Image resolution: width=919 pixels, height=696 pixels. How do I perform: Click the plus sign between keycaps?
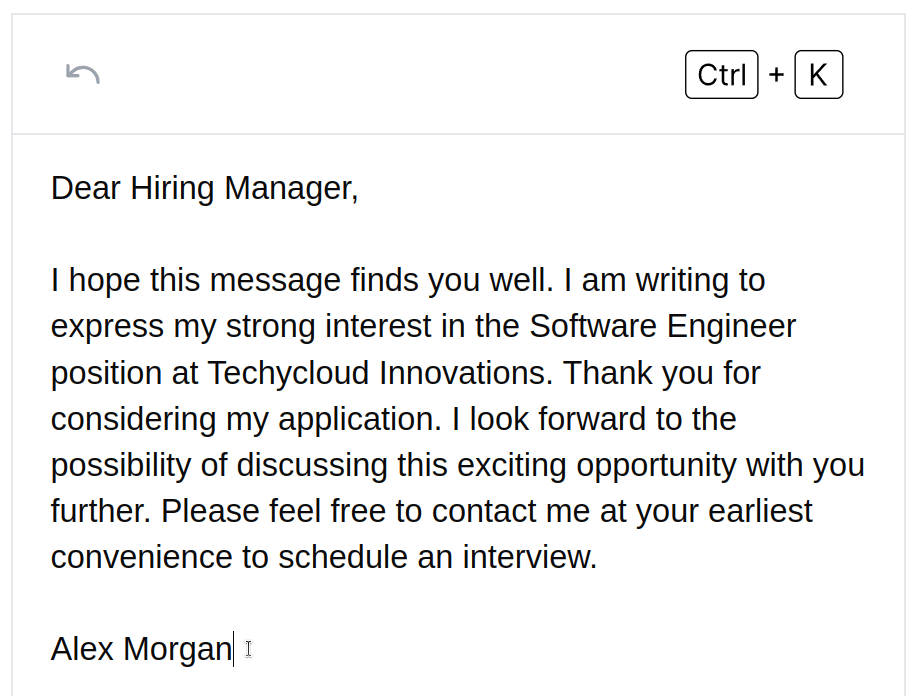(776, 75)
